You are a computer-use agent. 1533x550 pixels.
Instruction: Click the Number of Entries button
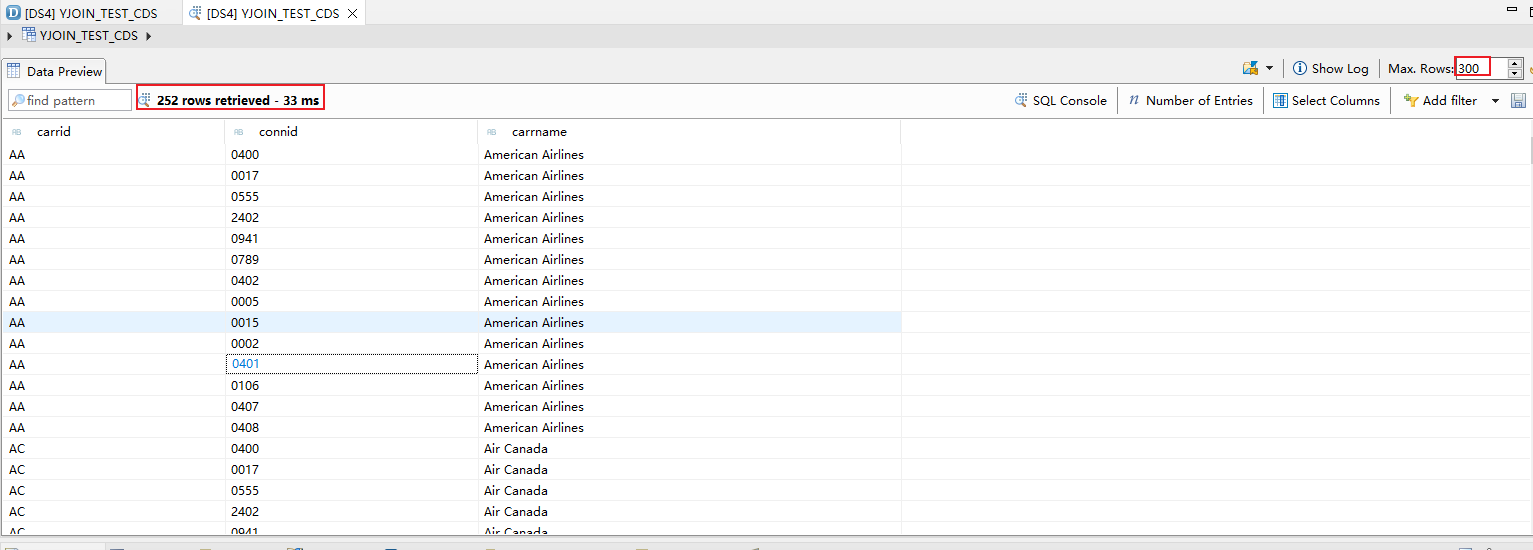click(1190, 101)
